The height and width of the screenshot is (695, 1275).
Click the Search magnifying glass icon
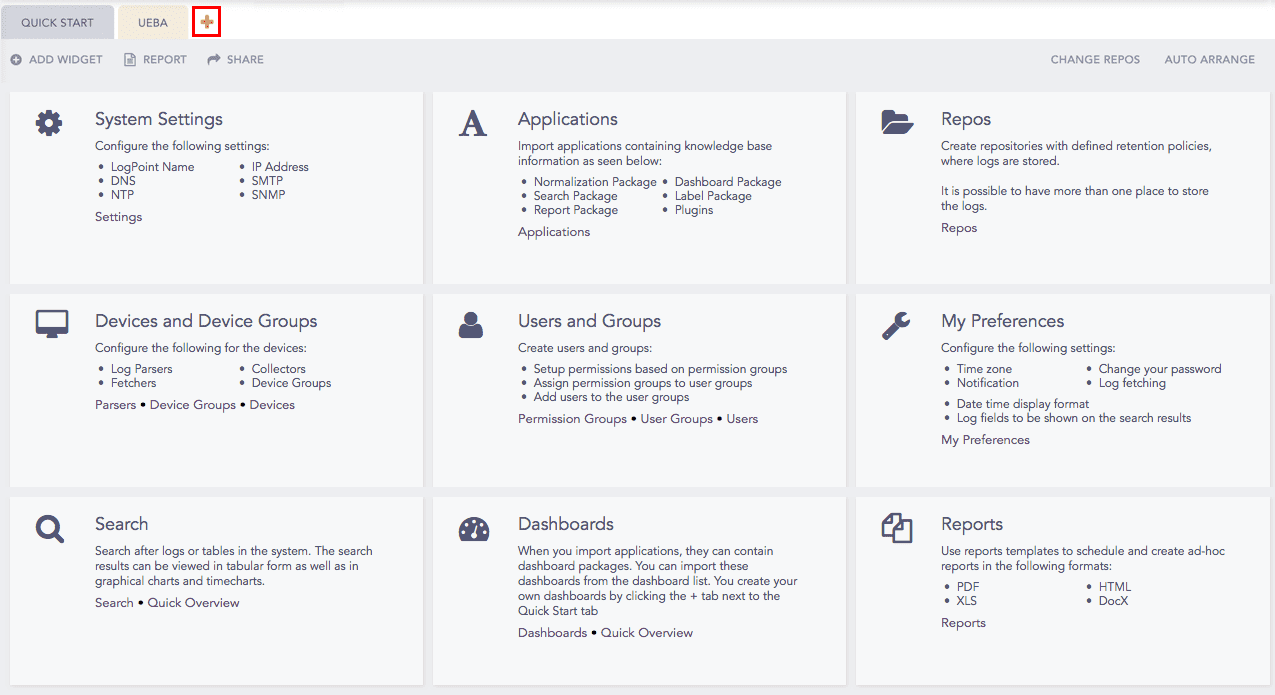[50, 528]
